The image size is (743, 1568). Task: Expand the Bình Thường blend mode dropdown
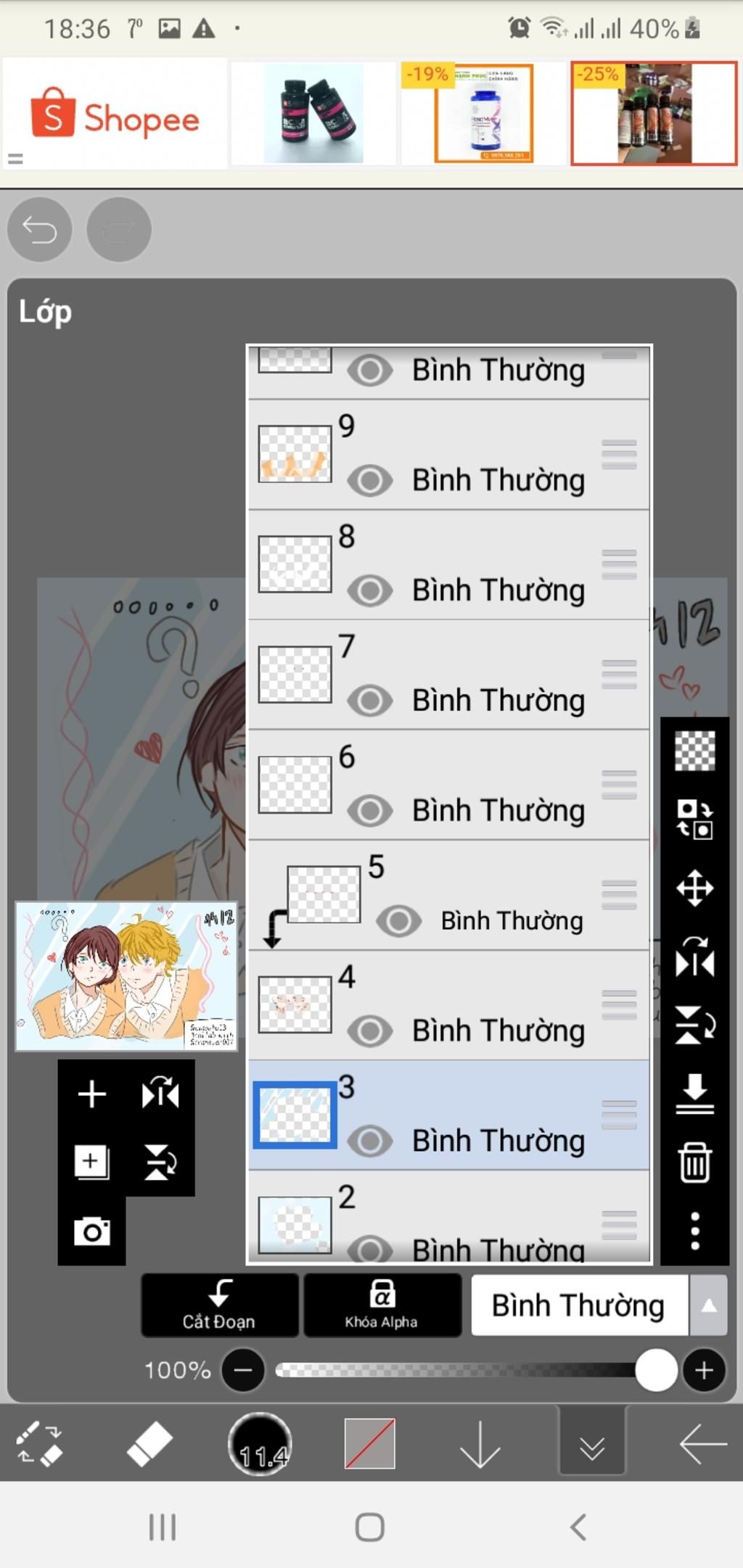(579, 1305)
